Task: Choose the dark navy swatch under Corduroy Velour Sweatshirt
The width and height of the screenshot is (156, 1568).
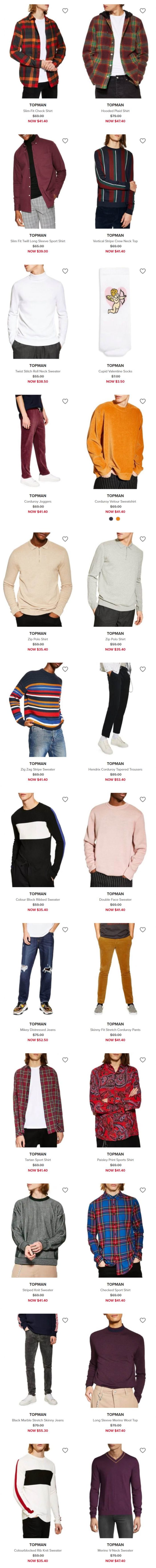Action: click(x=111, y=519)
